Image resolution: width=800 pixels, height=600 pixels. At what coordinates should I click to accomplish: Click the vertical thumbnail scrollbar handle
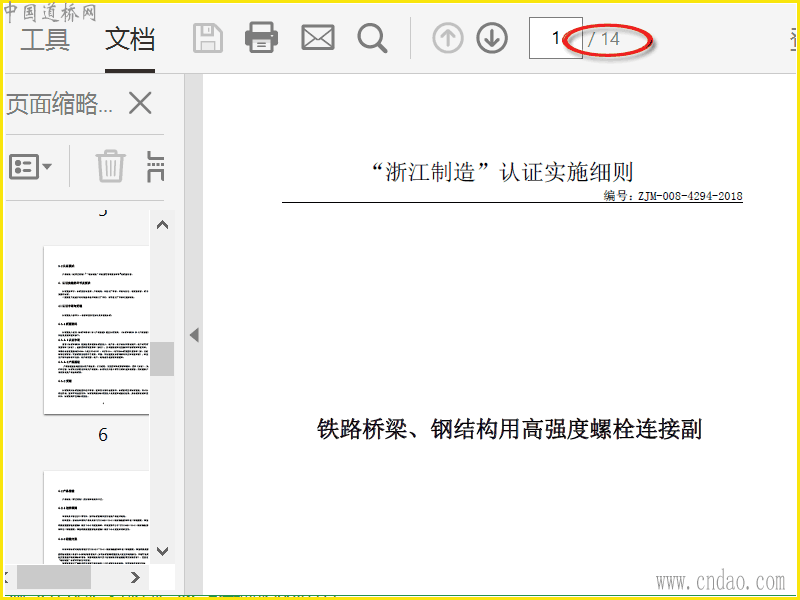tap(162, 359)
